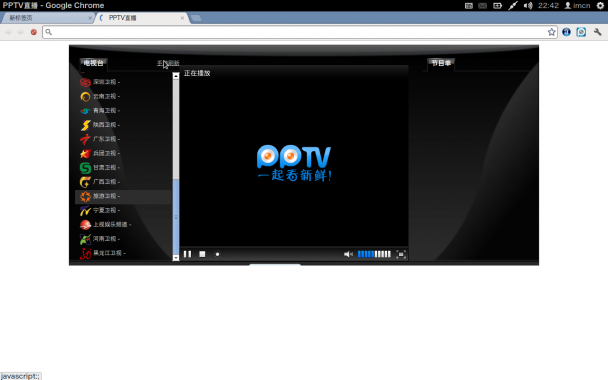
Task: Open the light blue square extension icon
Action: point(581,32)
